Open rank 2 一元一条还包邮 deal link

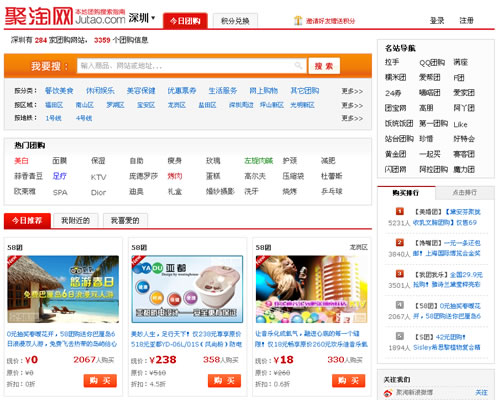[x=447, y=248]
